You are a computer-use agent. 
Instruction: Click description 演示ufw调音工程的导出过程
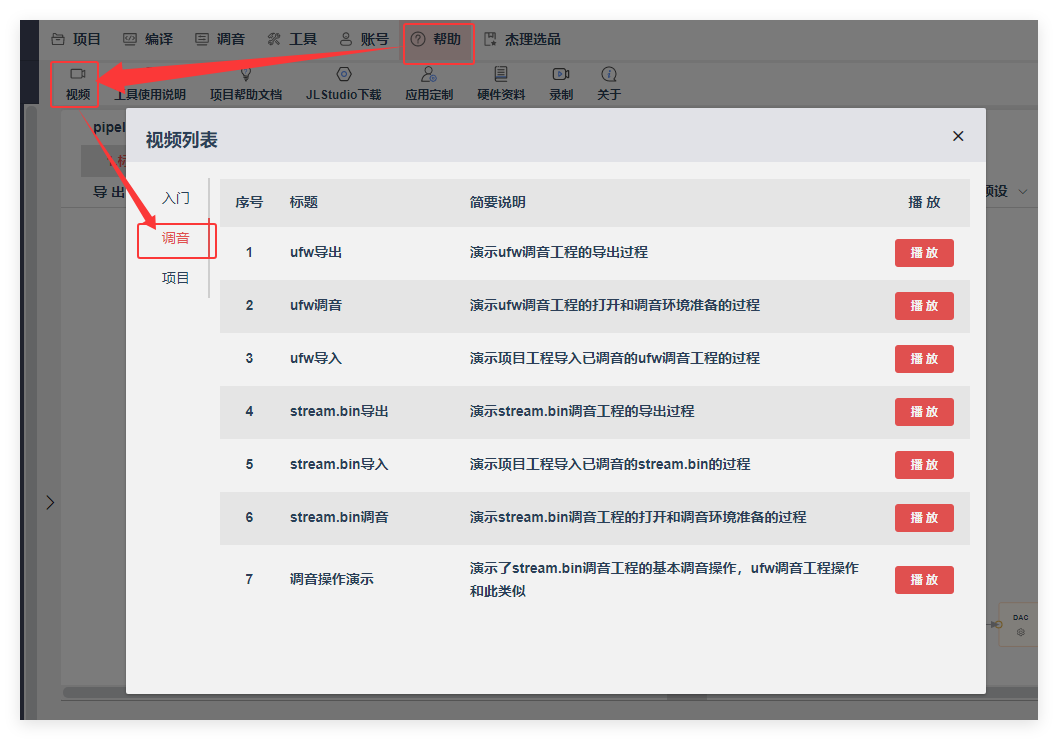tap(559, 252)
